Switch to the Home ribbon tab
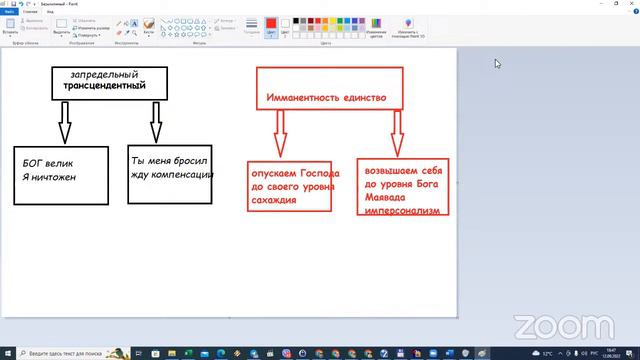Screen dimensions: 640x360 pyautogui.click(x=30, y=11)
